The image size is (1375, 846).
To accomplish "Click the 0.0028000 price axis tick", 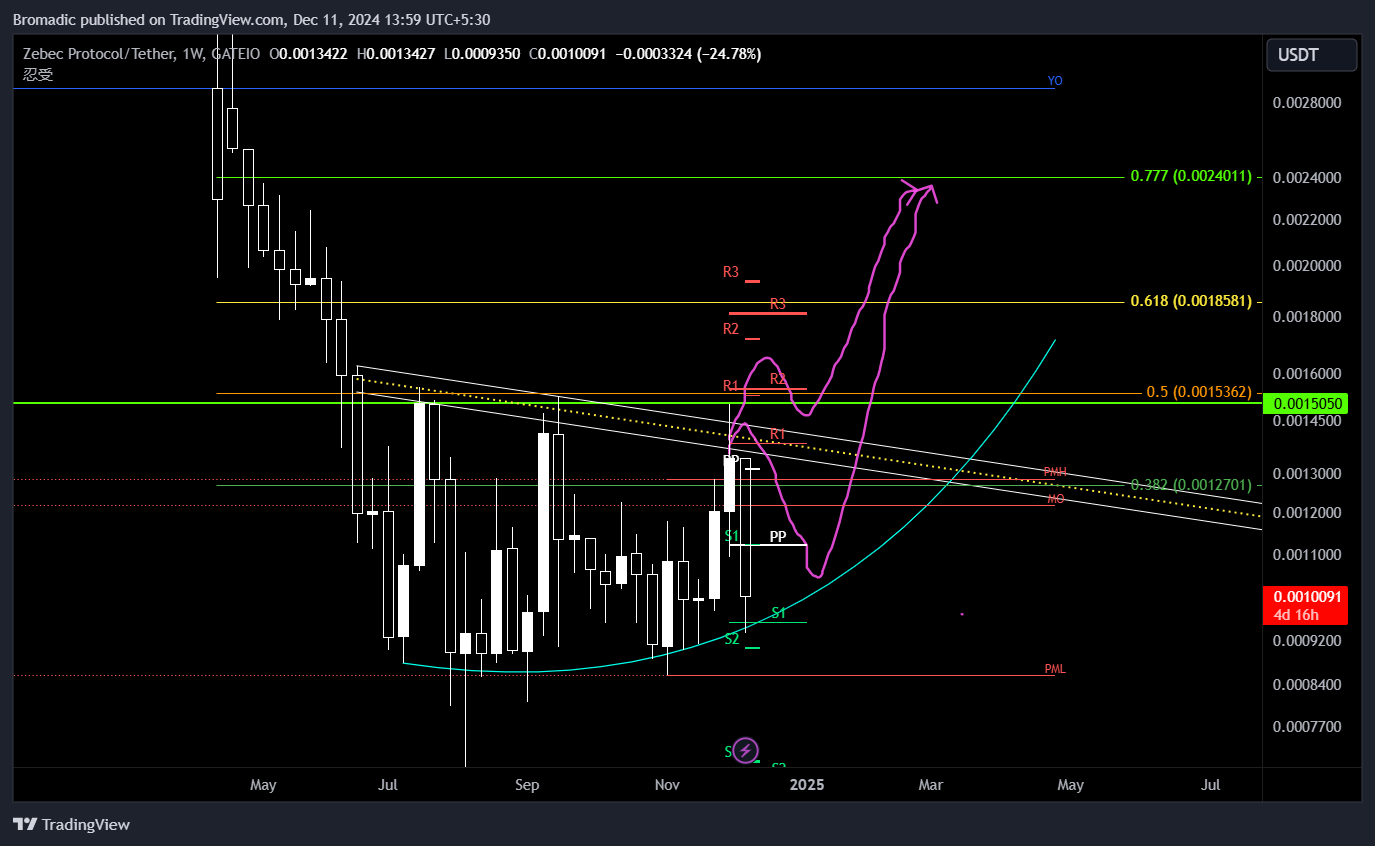I will (1306, 103).
